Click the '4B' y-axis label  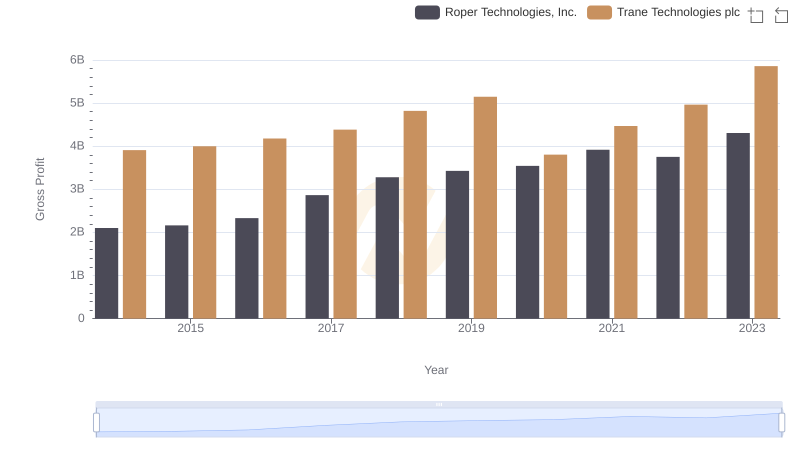[x=77, y=146]
